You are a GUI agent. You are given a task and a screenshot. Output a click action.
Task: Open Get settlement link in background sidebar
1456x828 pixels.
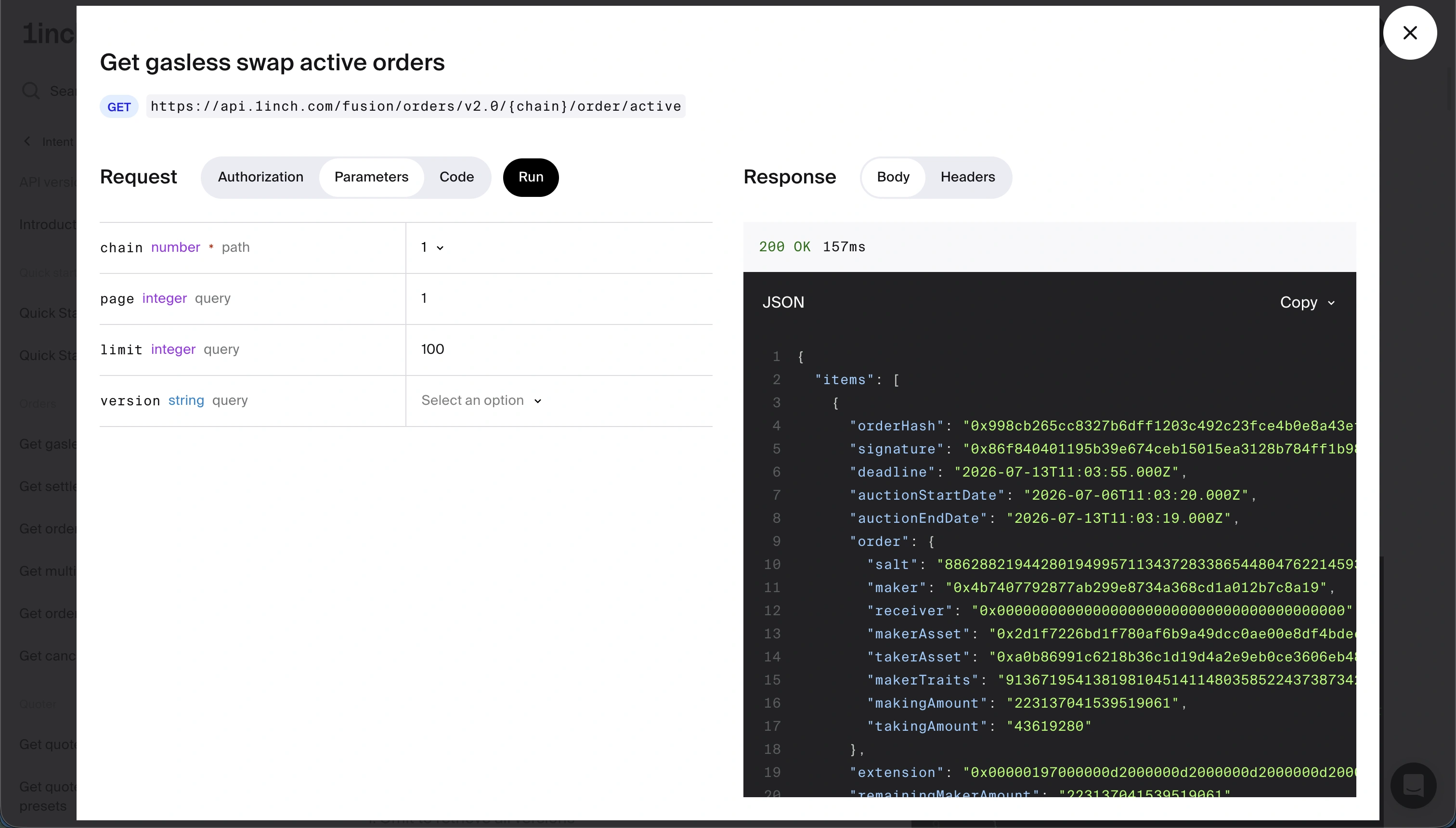click(48, 487)
